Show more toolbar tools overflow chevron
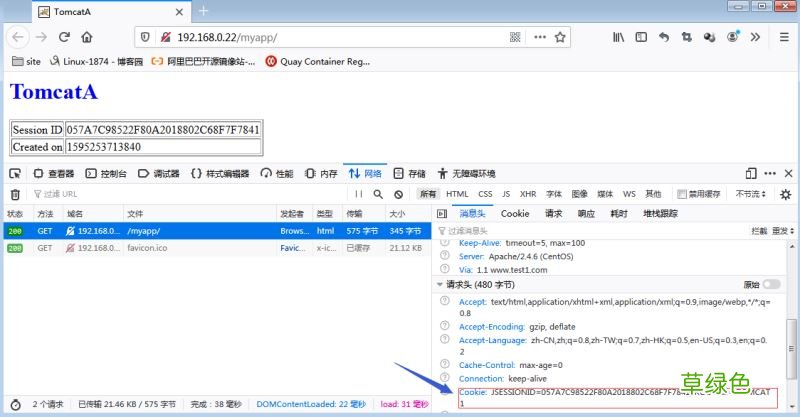This screenshot has width=800, height=417. tap(755, 37)
